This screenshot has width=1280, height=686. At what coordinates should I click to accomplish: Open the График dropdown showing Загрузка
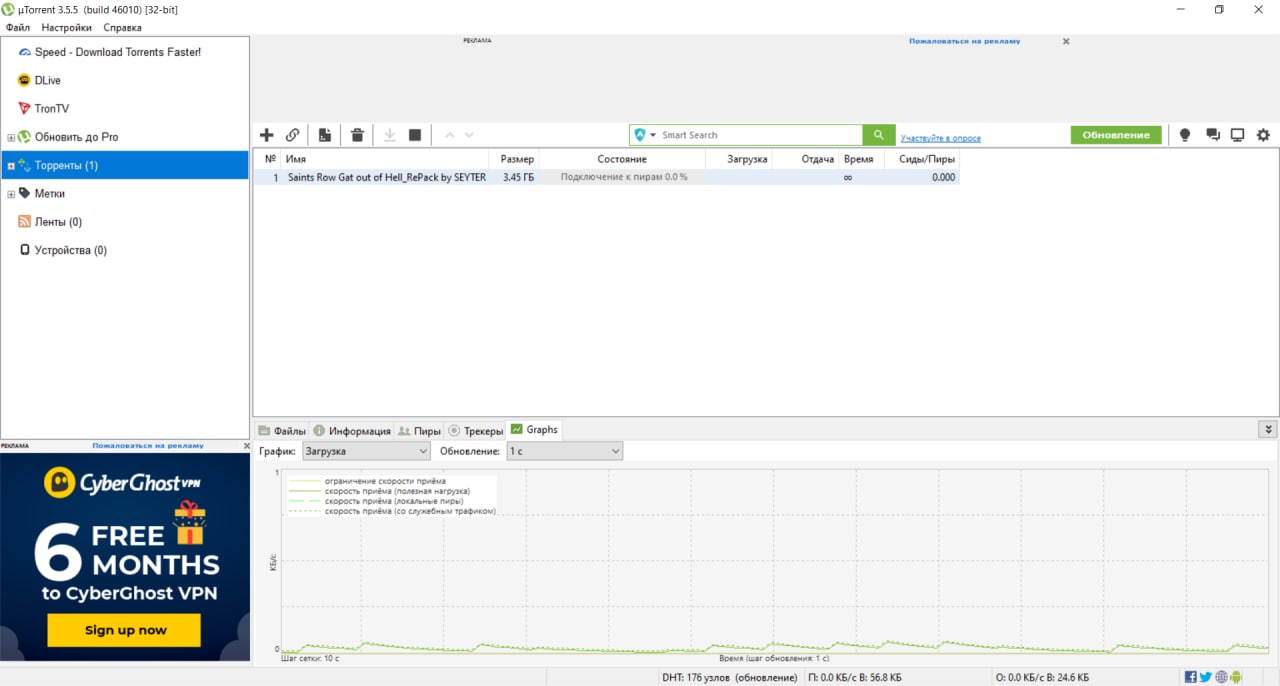(366, 451)
